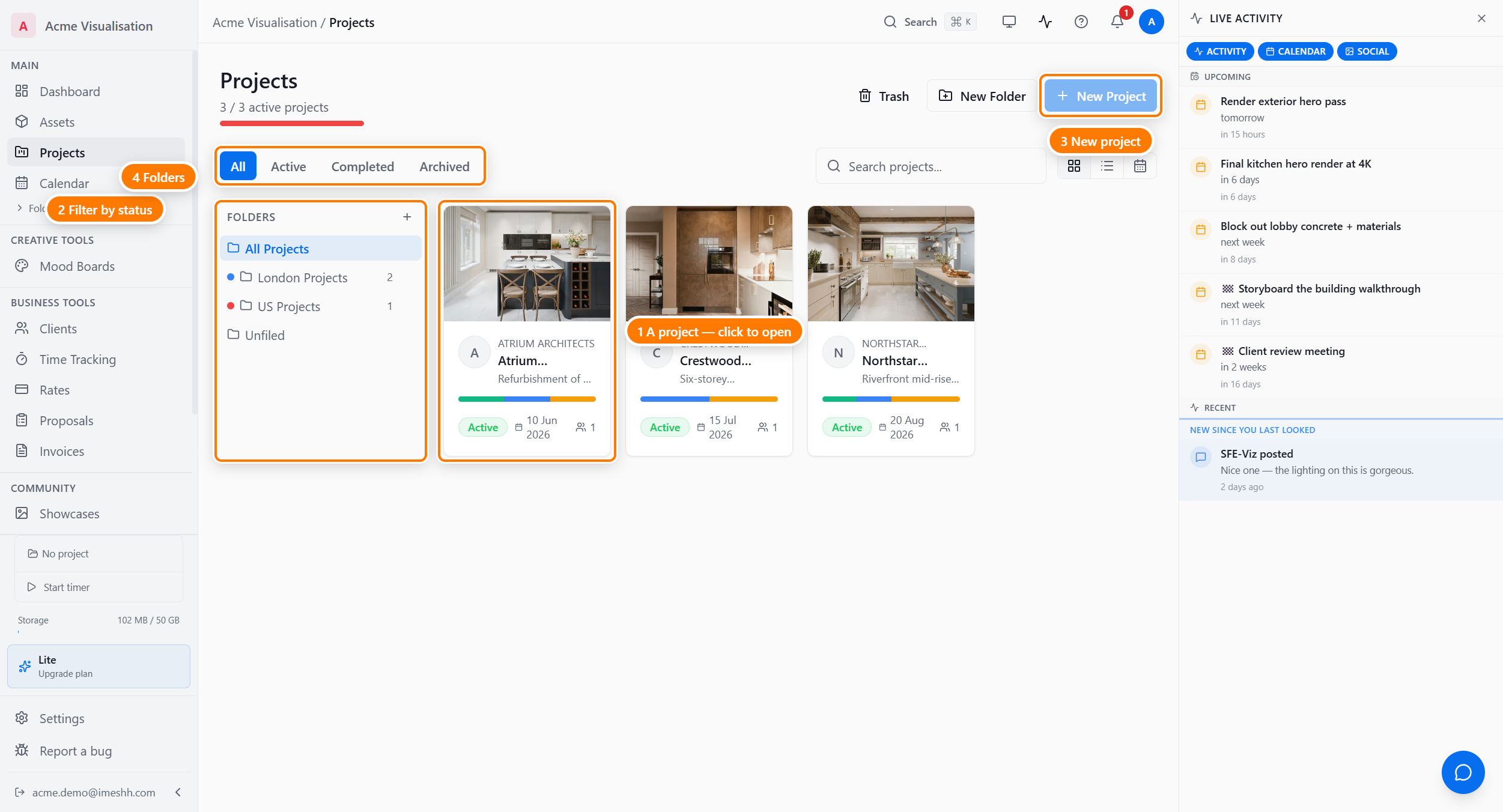Open global Search in the header

930,22
